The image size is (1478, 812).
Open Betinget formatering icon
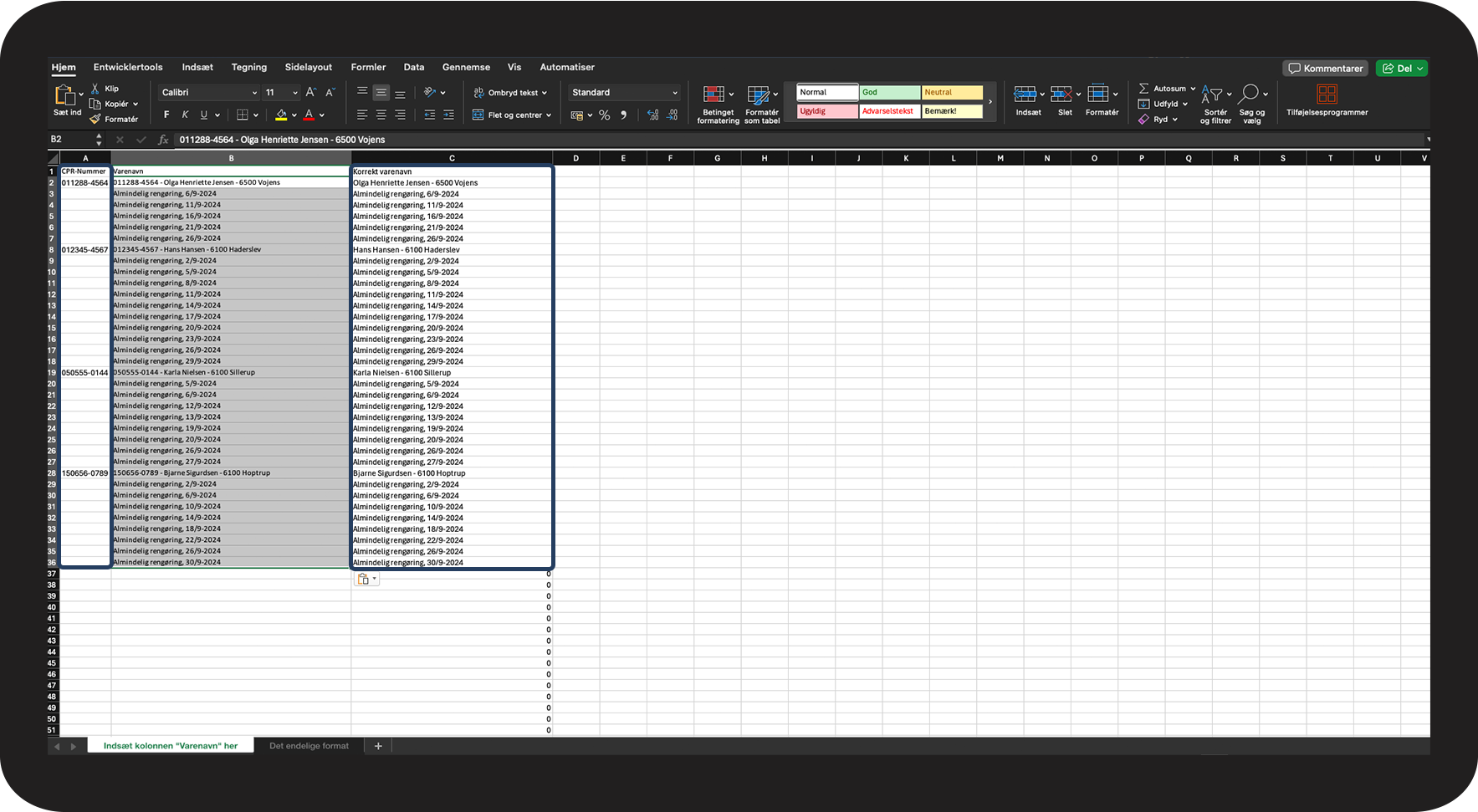point(713,94)
